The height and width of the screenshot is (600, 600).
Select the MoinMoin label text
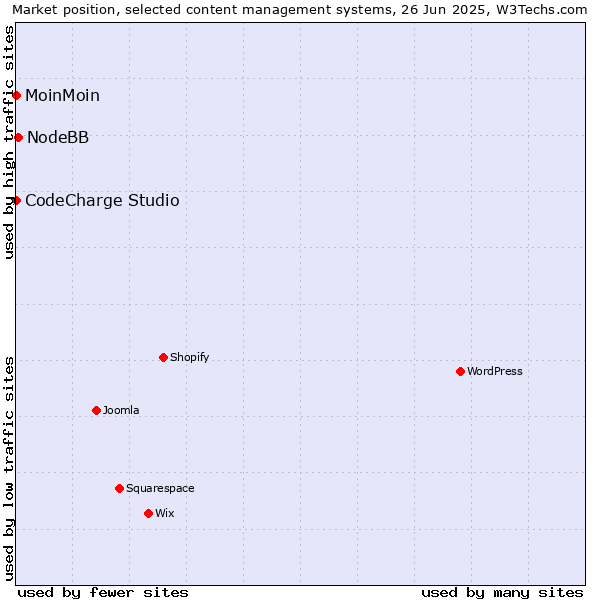pyautogui.click(x=62, y=95)
